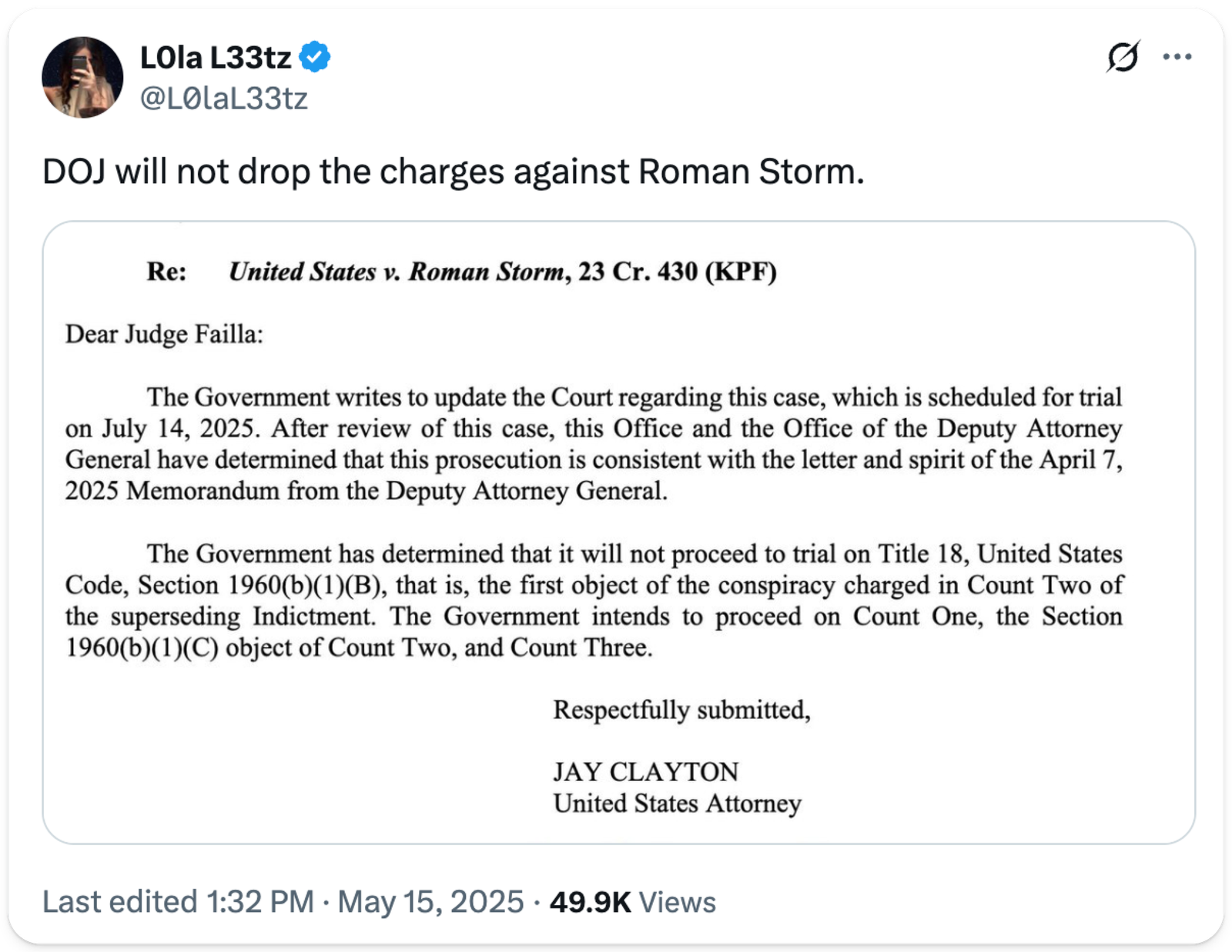Click Respectfully submitted in the letter
The height and width of the screenshot is (952, 1232).
coord(681,710)
